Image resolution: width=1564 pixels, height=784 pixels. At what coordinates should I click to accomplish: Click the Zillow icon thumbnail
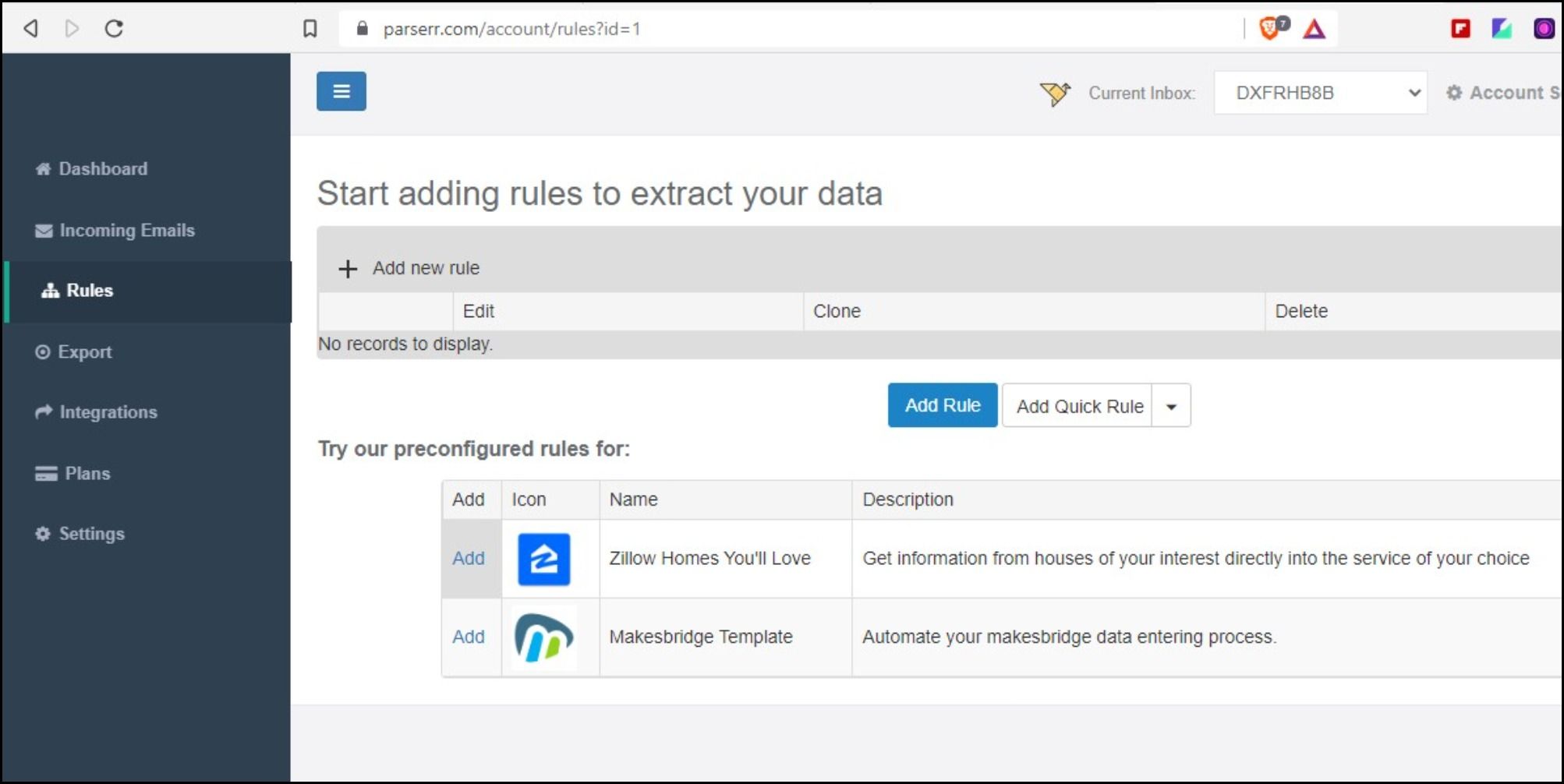pos(543,559)
